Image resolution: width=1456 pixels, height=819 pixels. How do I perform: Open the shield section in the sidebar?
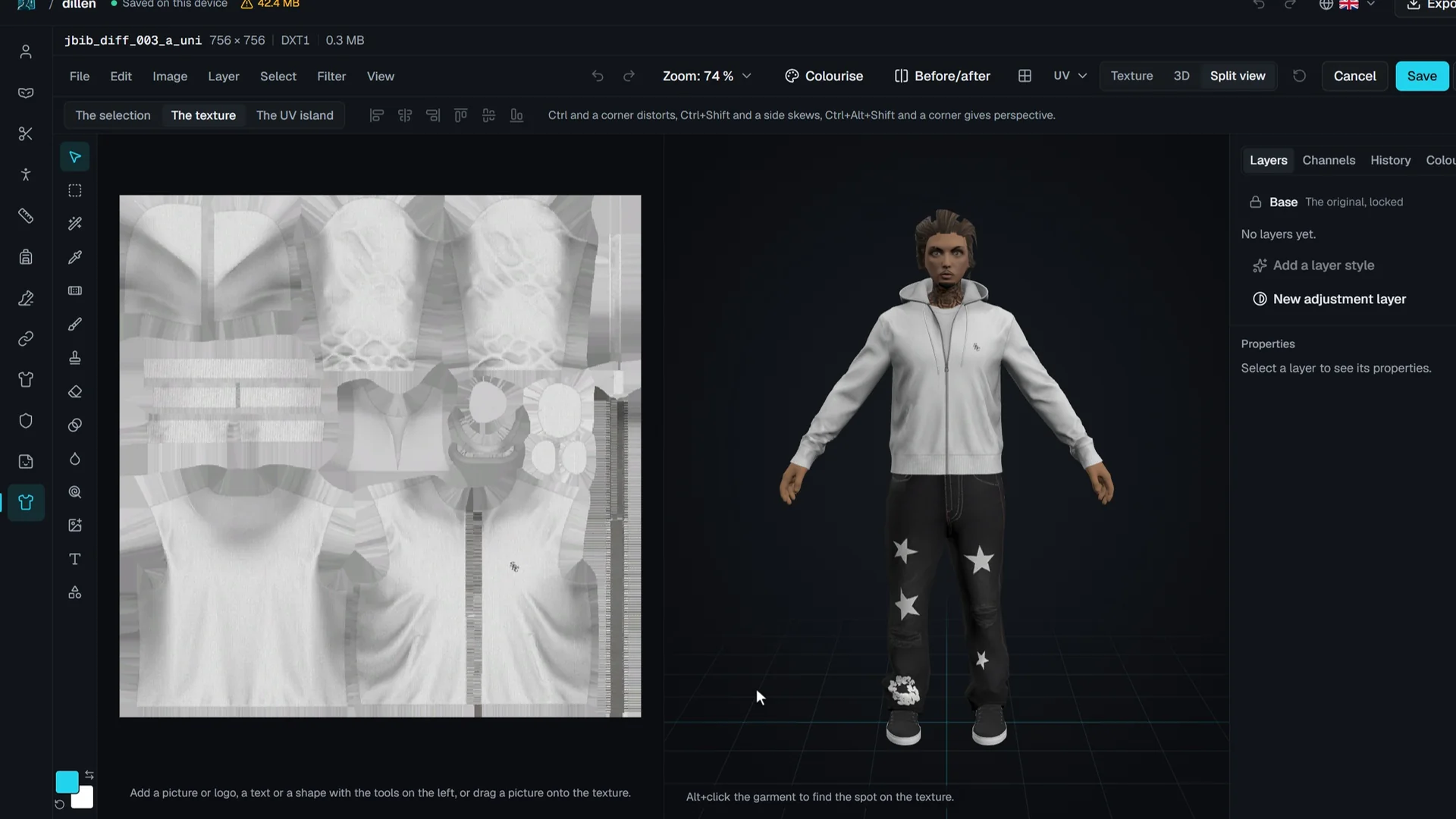pos(26,421)
